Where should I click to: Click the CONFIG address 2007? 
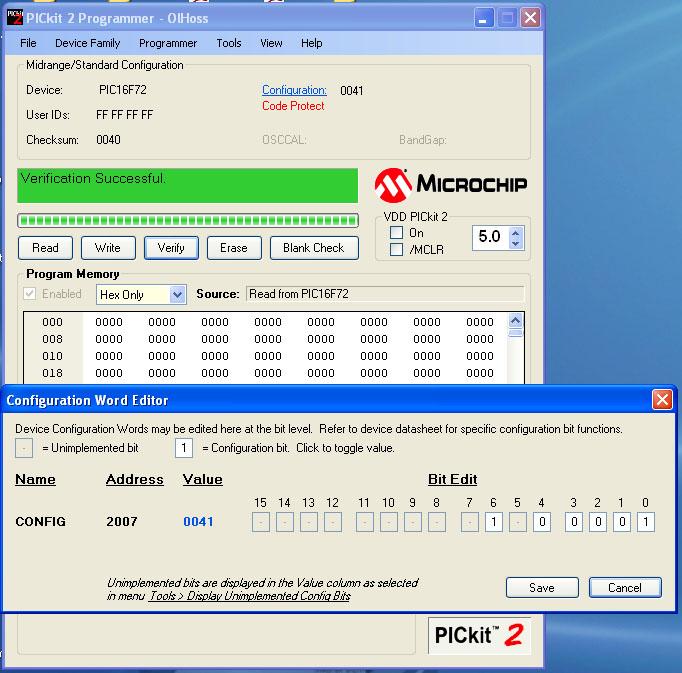tap(122, 521)
